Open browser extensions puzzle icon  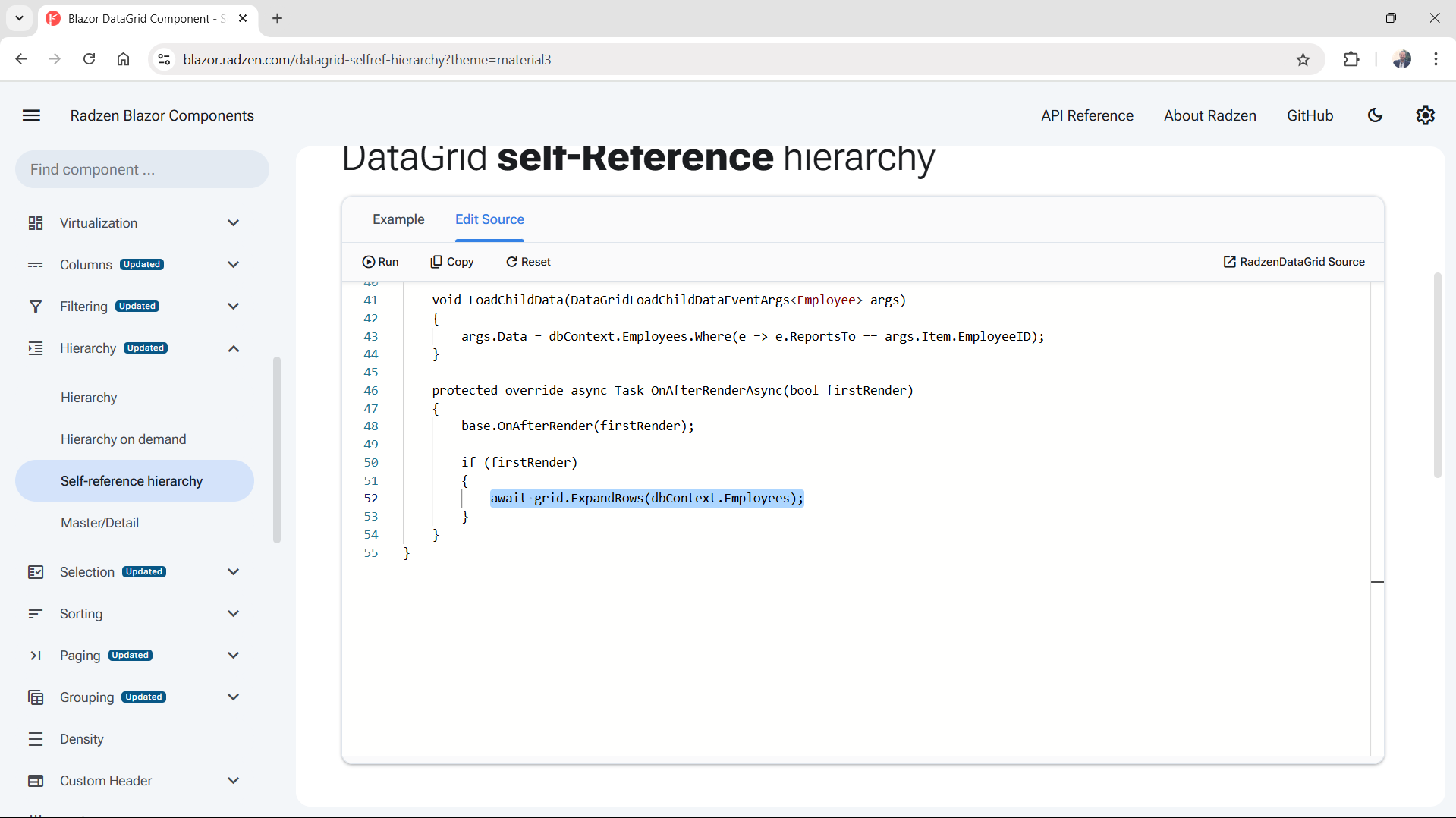[1351, 60]
